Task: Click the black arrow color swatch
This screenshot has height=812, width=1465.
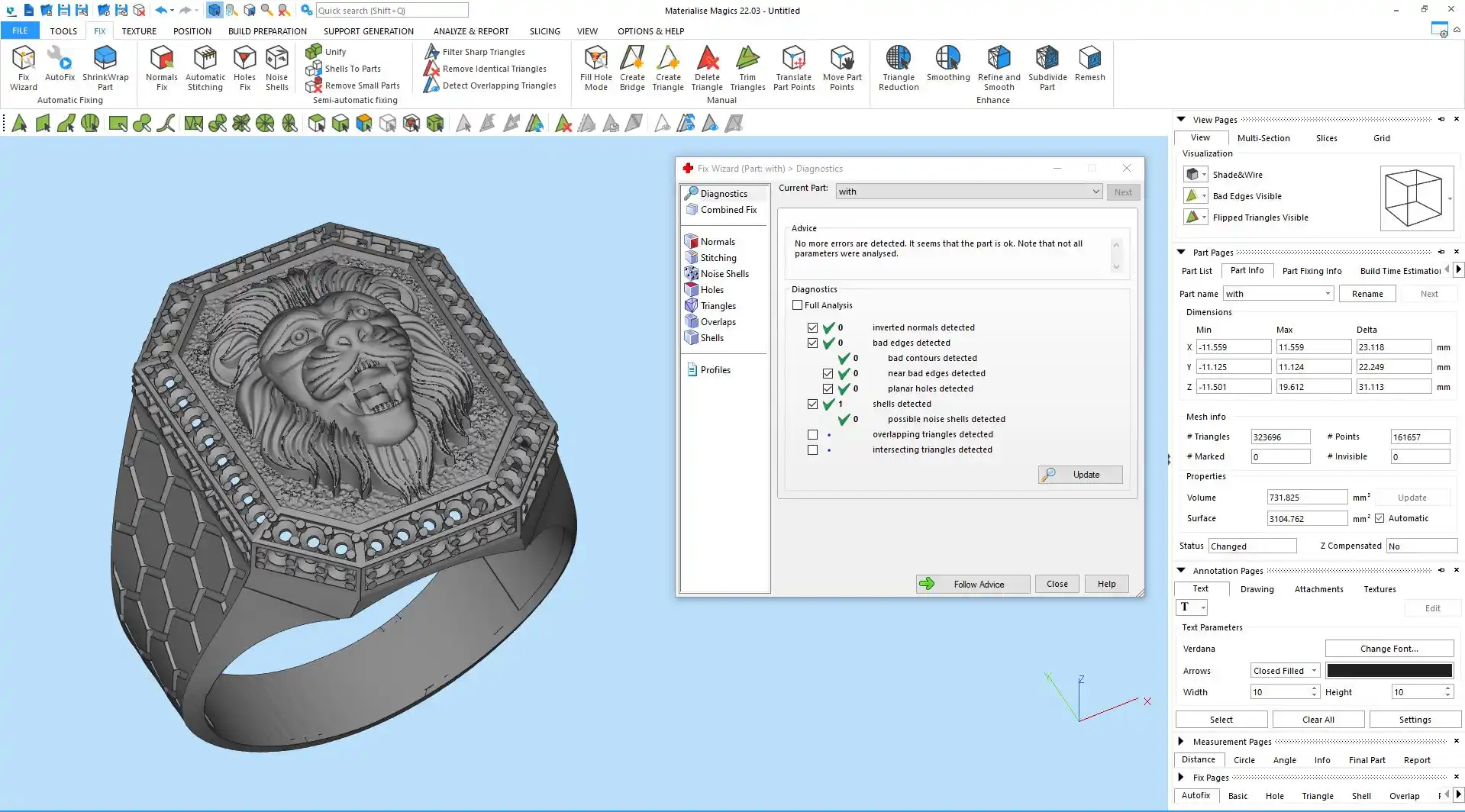Action: click(x=1389, y=671)
